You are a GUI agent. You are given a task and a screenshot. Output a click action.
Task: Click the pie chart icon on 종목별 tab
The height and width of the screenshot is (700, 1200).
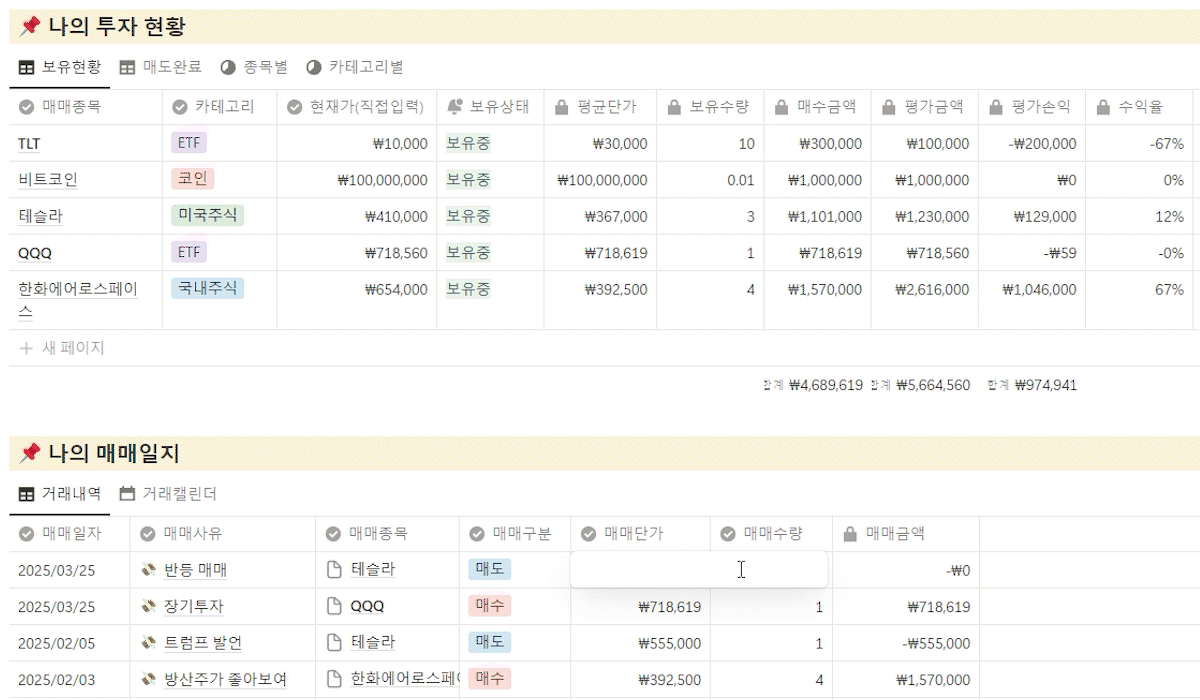[x=228, y=67]
